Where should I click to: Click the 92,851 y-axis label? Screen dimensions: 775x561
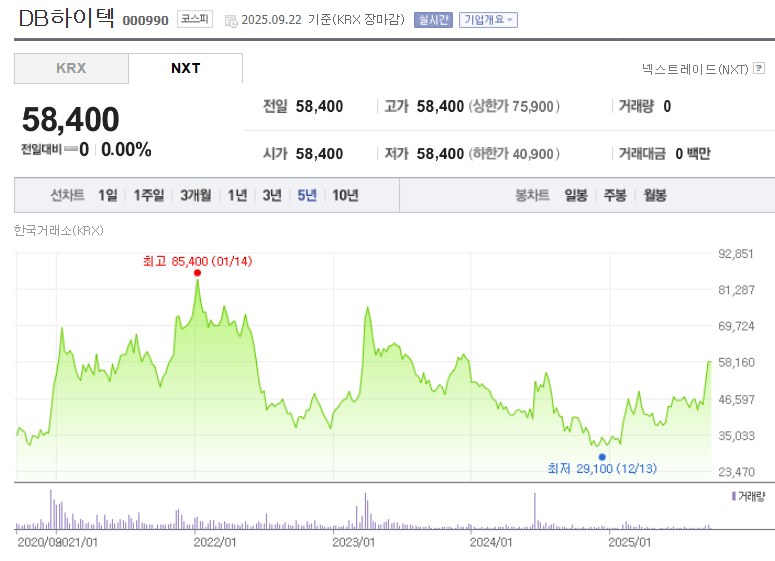click(x=735, y=254)
